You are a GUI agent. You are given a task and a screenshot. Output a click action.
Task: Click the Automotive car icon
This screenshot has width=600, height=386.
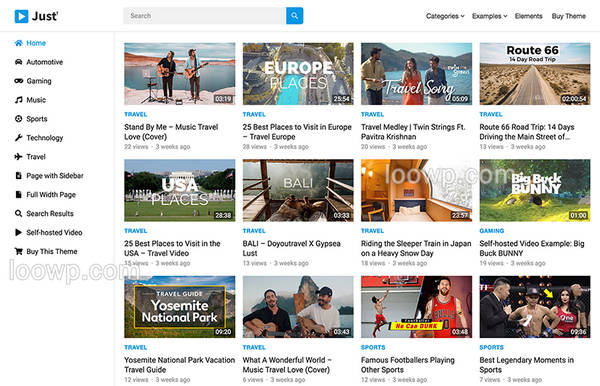click(18, 62)
